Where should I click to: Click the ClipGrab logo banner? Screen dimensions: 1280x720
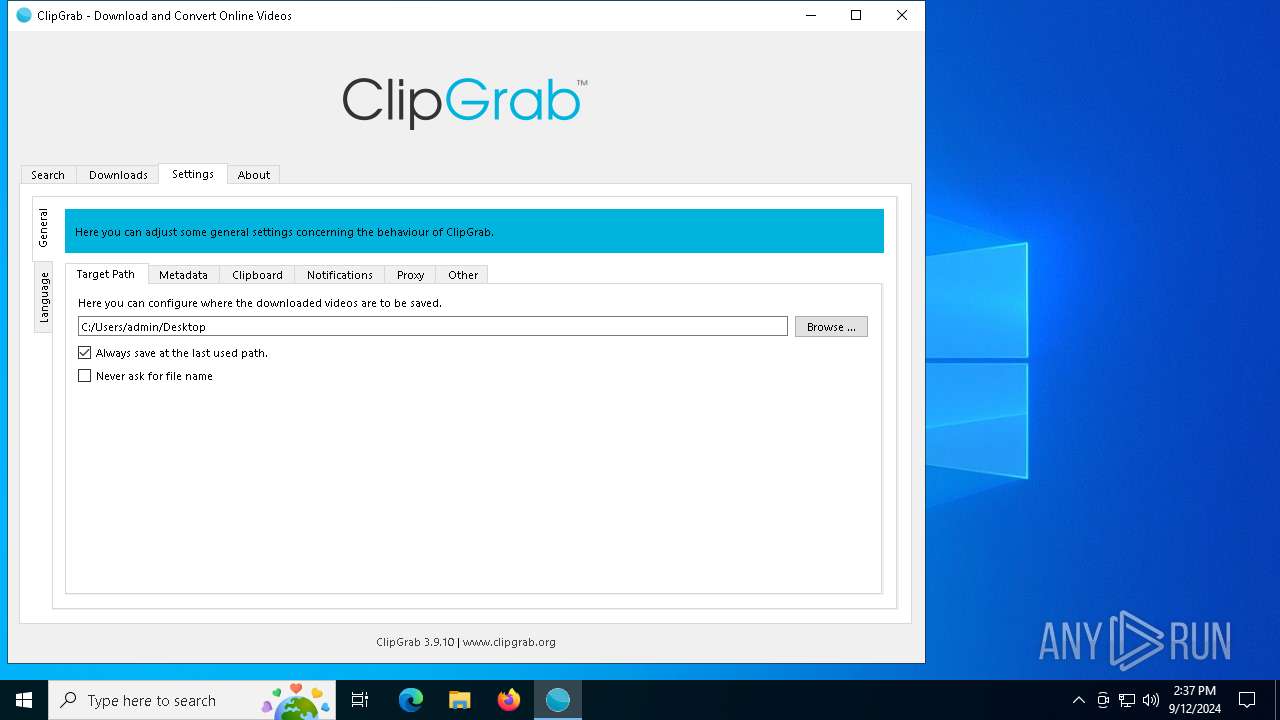pos(465,102)
